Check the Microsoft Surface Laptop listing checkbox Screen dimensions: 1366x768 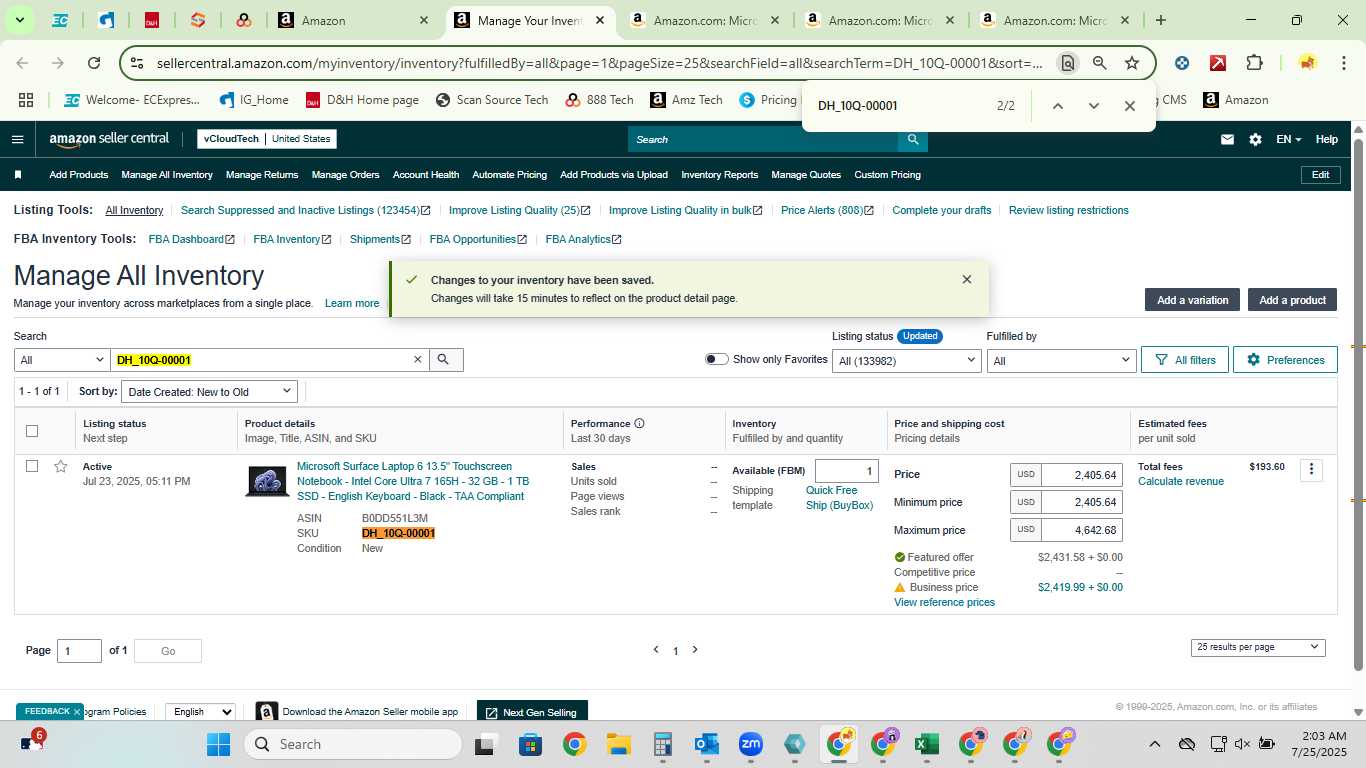pyautogui.click(x=32, y=467)
